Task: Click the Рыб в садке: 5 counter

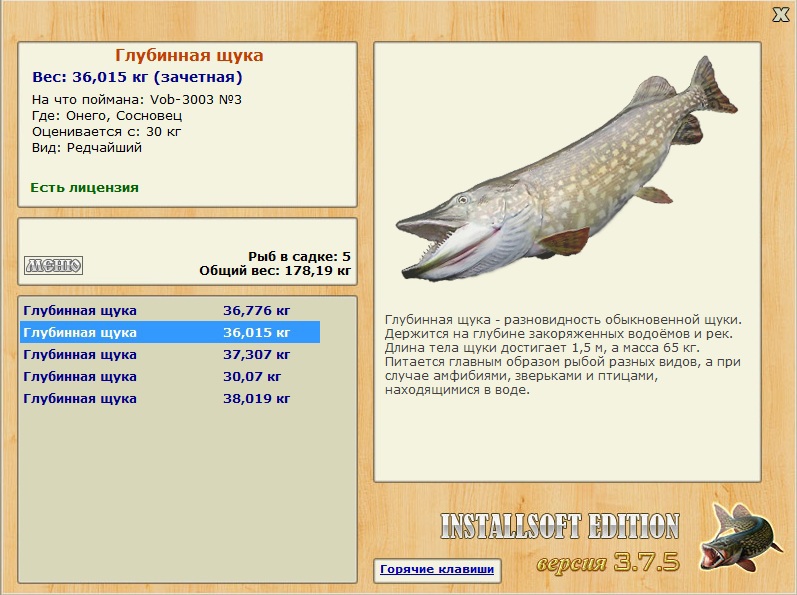Action: tap(299, 256)
